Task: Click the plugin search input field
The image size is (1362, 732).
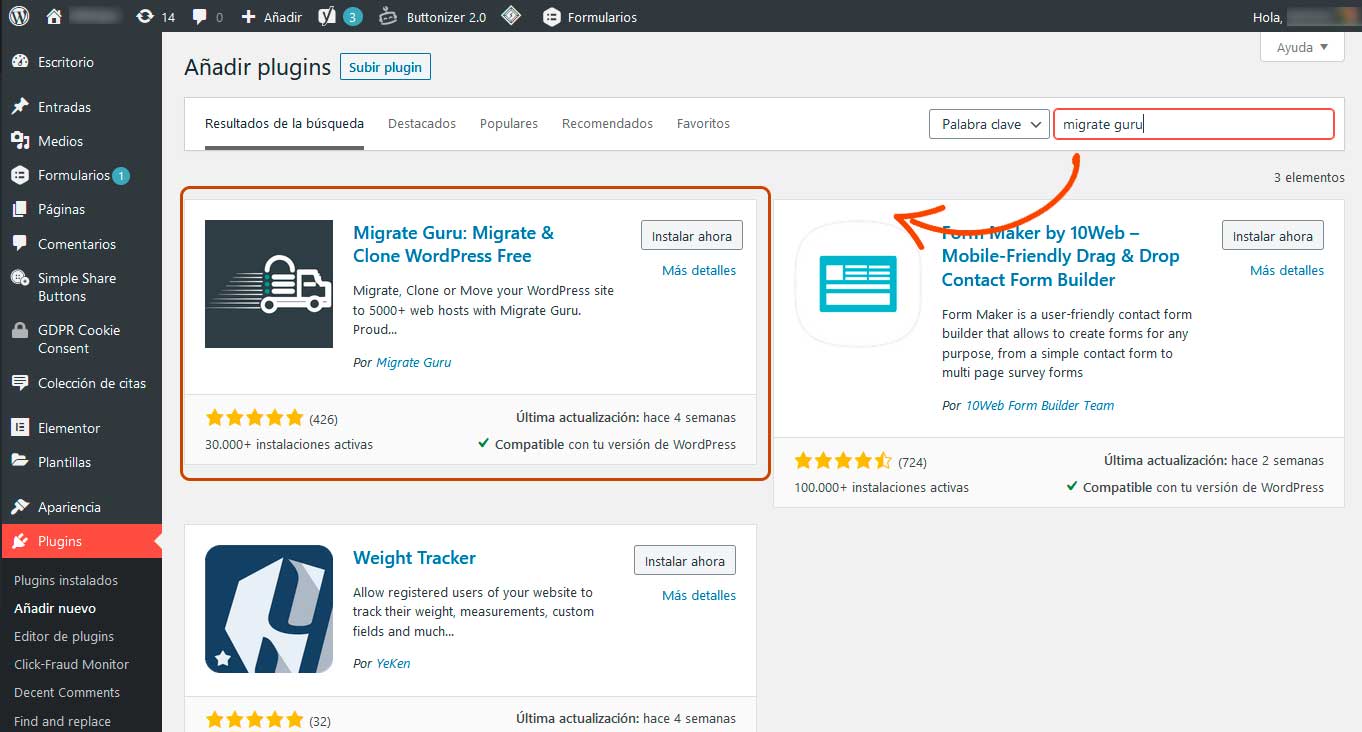Action: coord(1193,124)
